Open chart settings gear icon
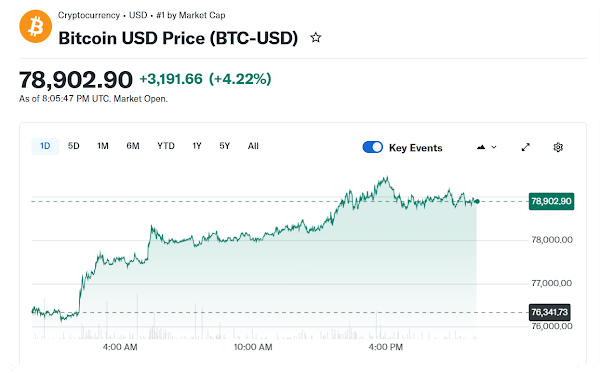The image size is (600, 373). (x=558, y=147)
